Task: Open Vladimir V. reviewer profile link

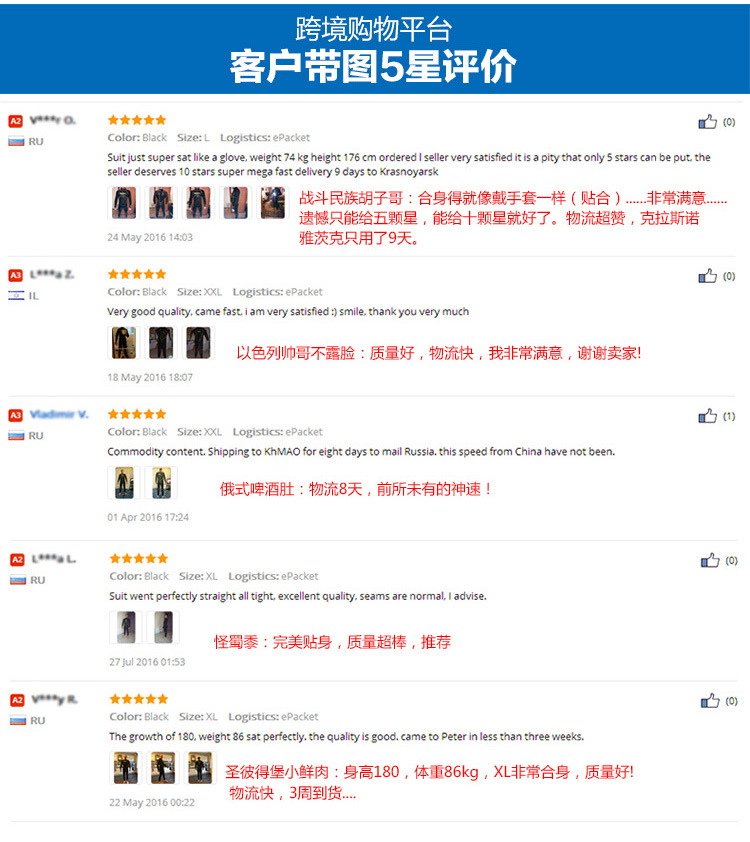Action: click(x=59, y=414)
